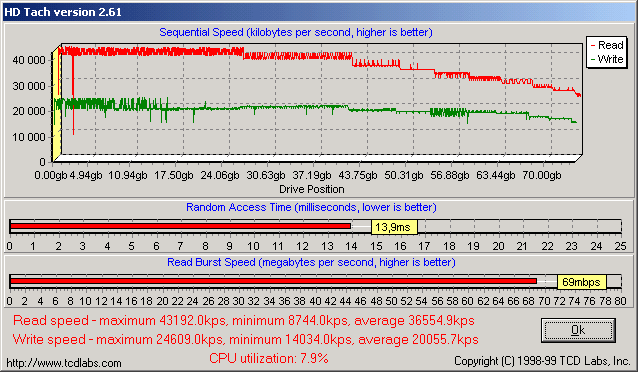Image resolution: width=638 pixels, height=372 pixels.
Task: Click the 40 000 y-axis label
Action: tap(29, 60)
